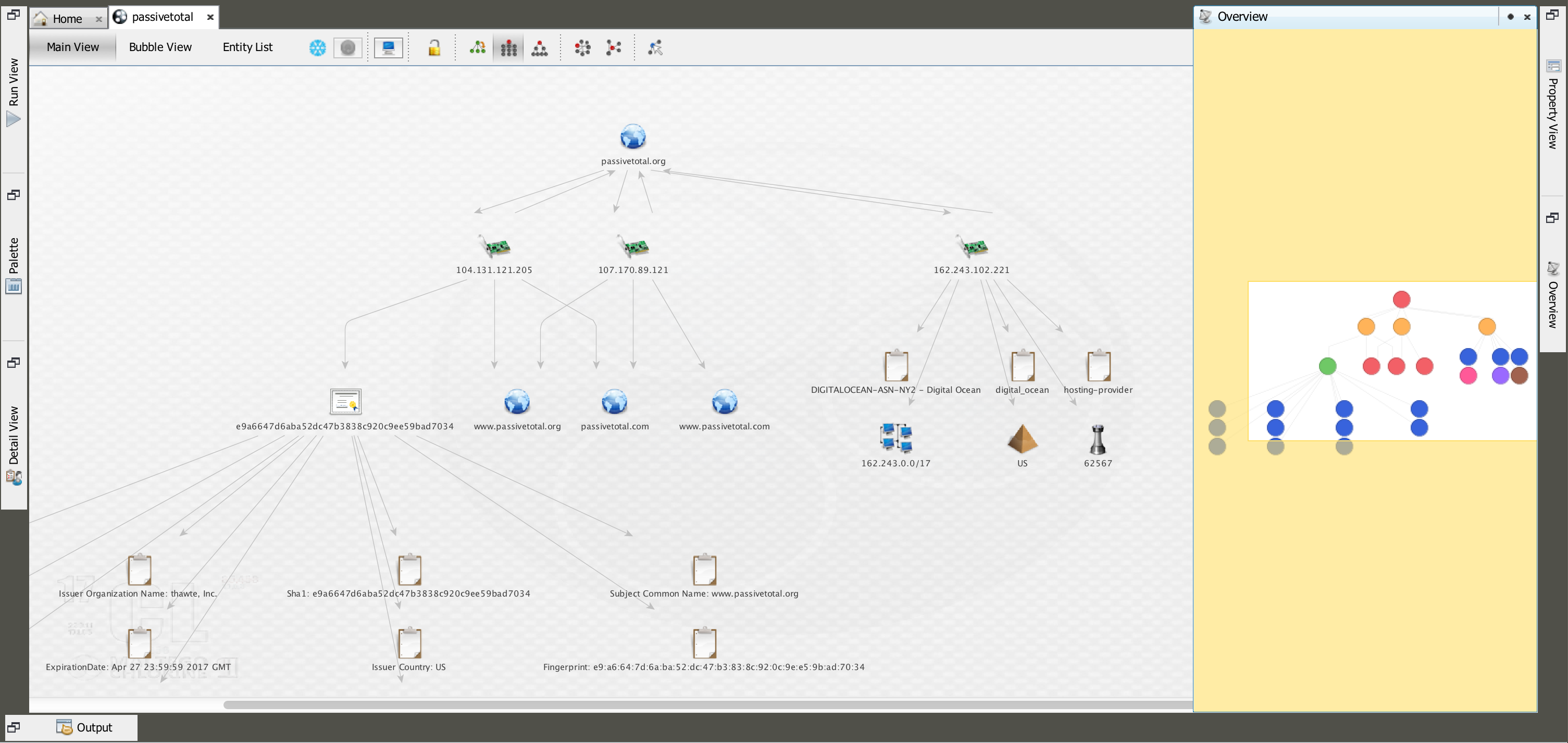The width and height of the screenshot is (1568, 743).
Task: Close the Overview panel
Action: (1527, 17)
